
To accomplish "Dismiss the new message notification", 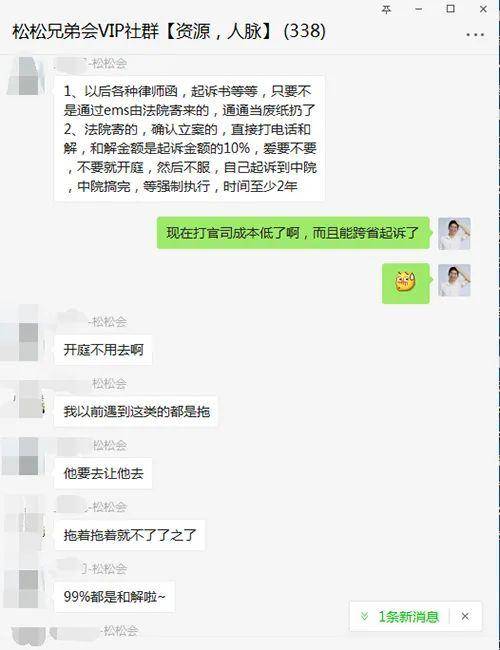I will pyautogui.click(x=465, y=616).
